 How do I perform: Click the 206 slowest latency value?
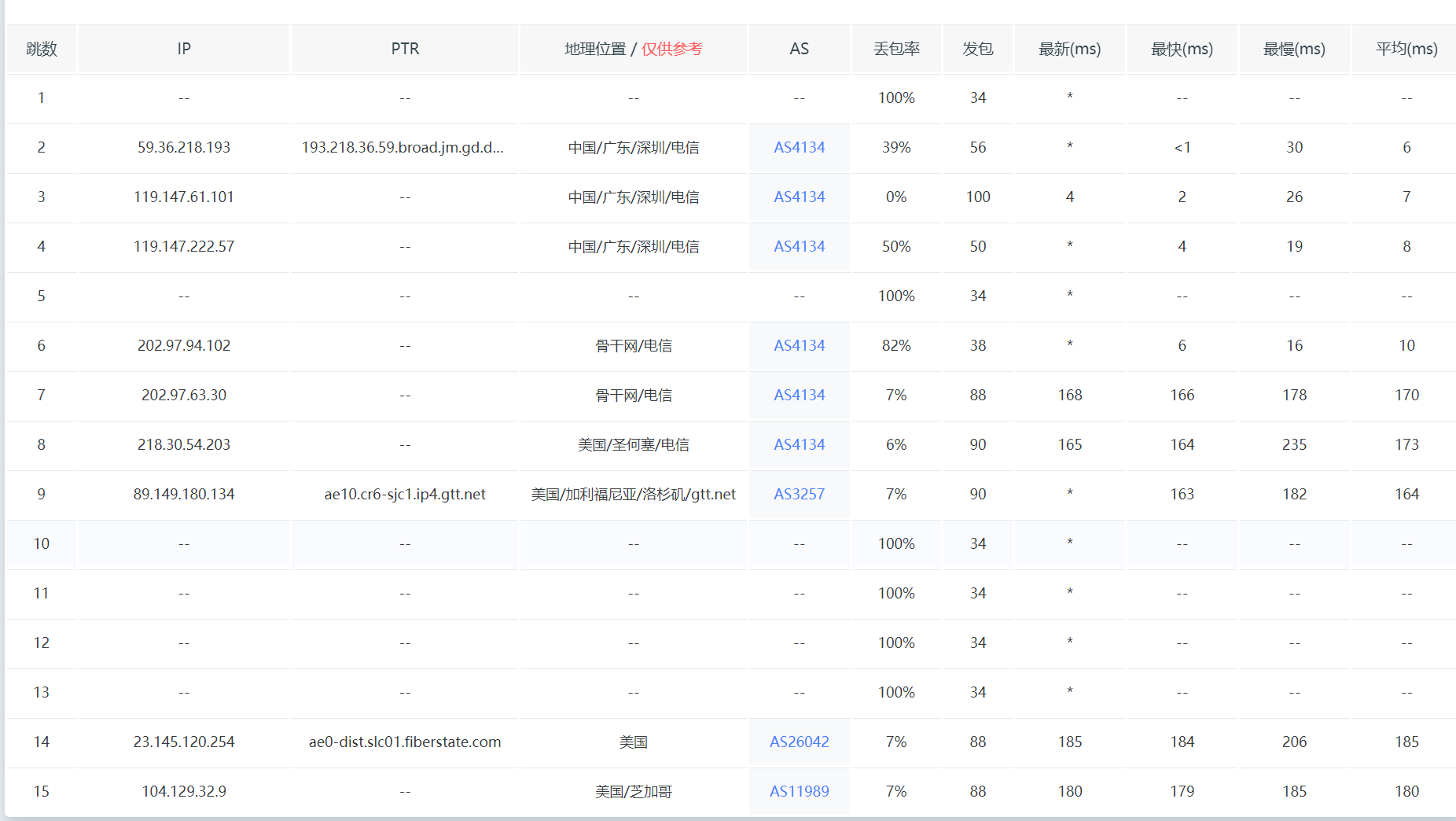tap(1295, 742)
